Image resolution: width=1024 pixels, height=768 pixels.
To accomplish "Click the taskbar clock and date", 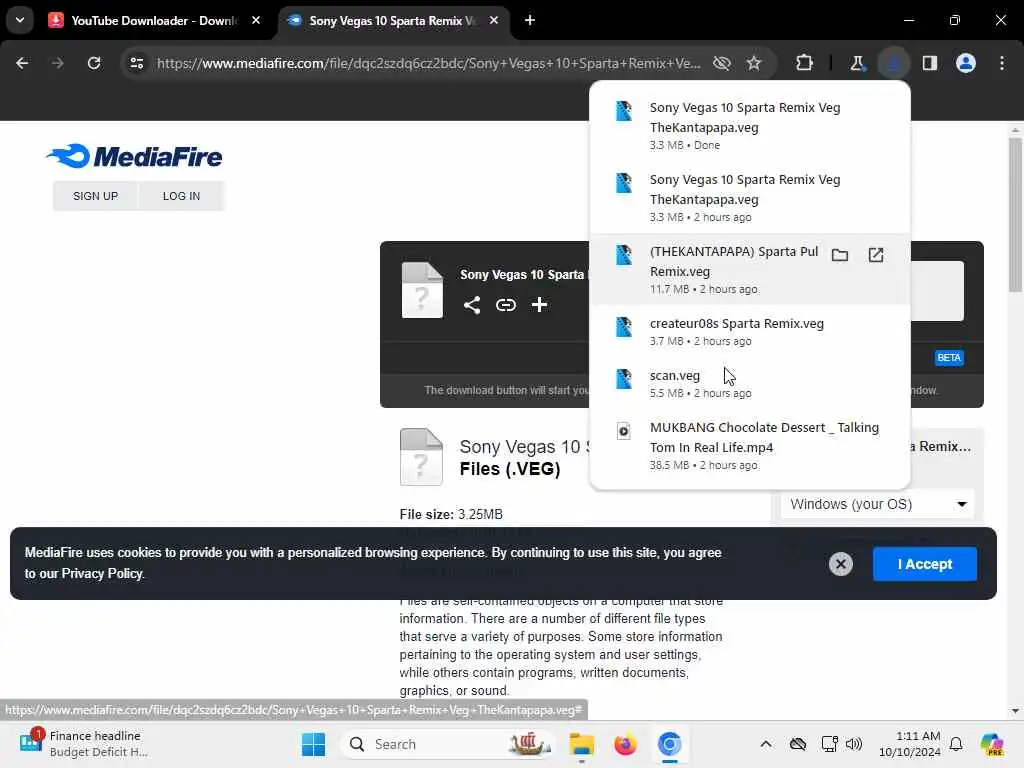I will tap(909, 744).
